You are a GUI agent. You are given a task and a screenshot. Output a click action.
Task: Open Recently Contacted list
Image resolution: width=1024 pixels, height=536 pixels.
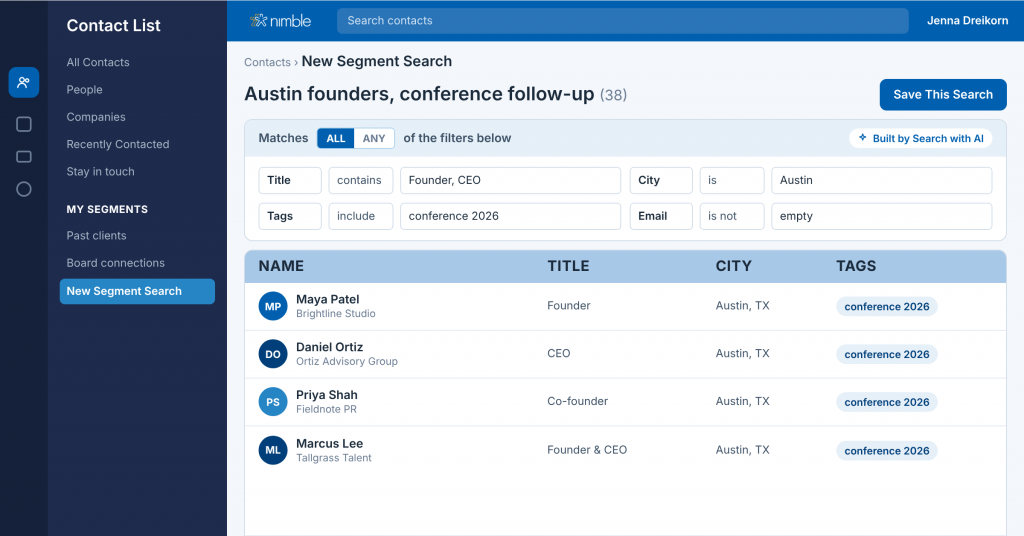point(118,144)
